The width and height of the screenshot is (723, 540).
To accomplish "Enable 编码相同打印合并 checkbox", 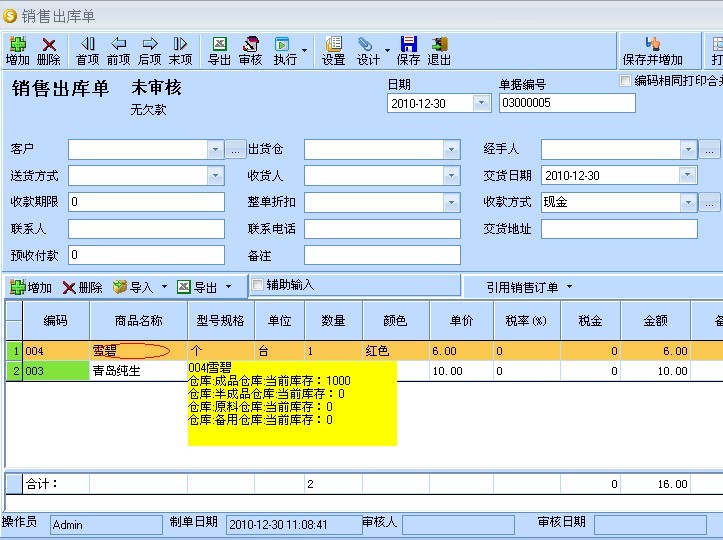I will (626, 81).
